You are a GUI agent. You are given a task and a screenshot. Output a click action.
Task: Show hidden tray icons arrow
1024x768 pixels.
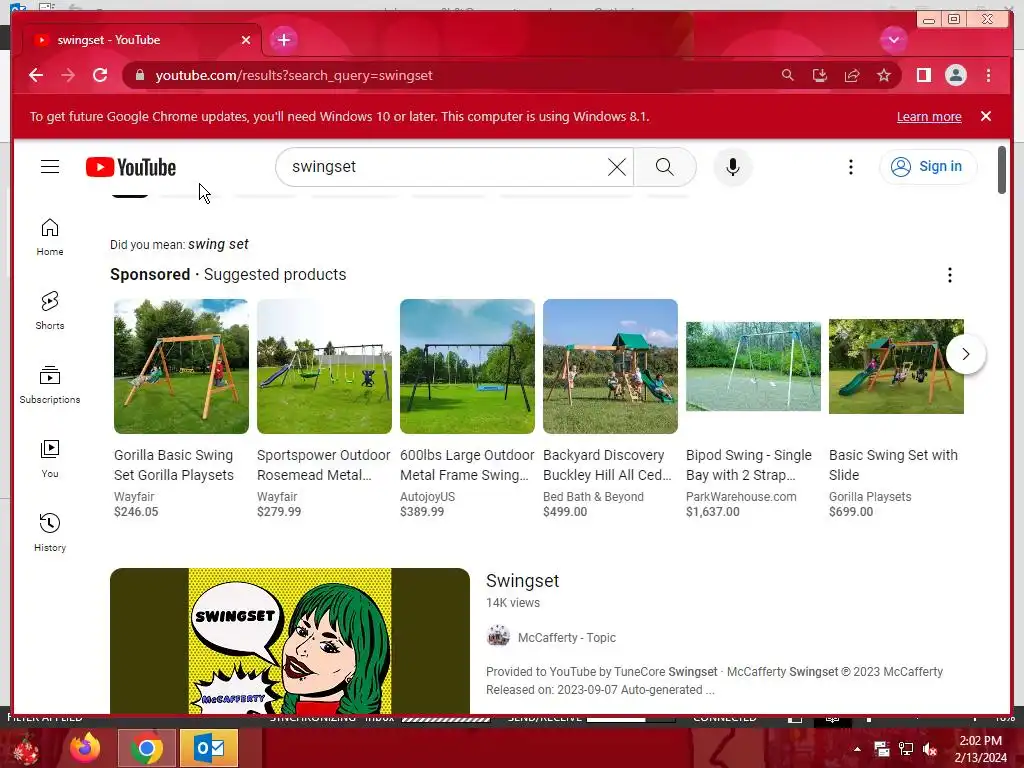[x=857, y=749]
